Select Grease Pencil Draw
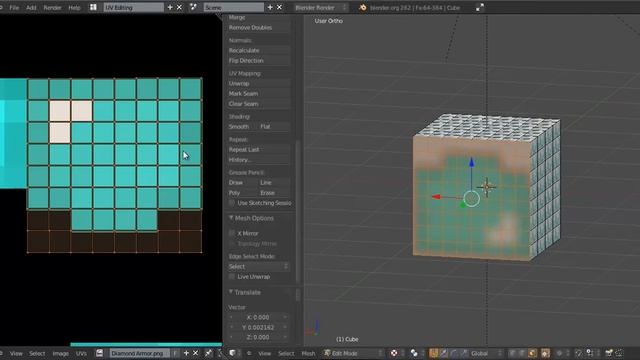This screenshot has width=640, height=360. (x=242, y=182)
